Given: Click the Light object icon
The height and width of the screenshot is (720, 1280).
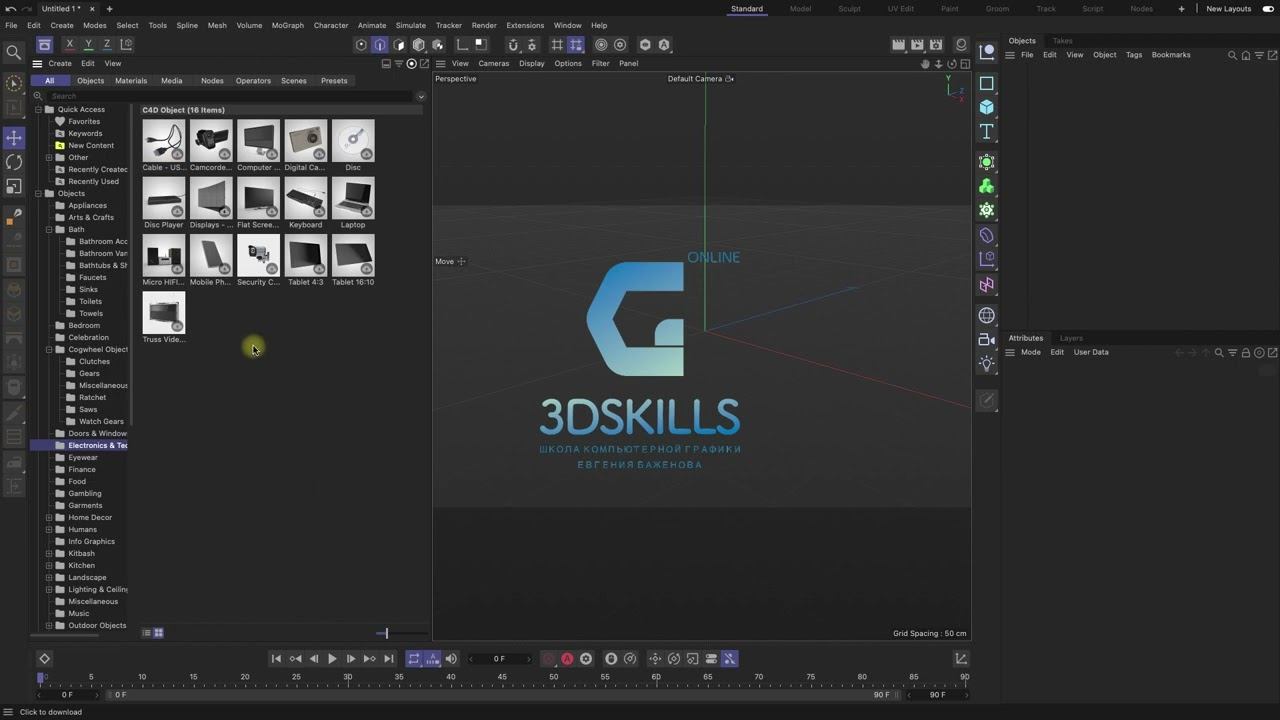Looking at the screenshot, I should click(x=987, y=364).
